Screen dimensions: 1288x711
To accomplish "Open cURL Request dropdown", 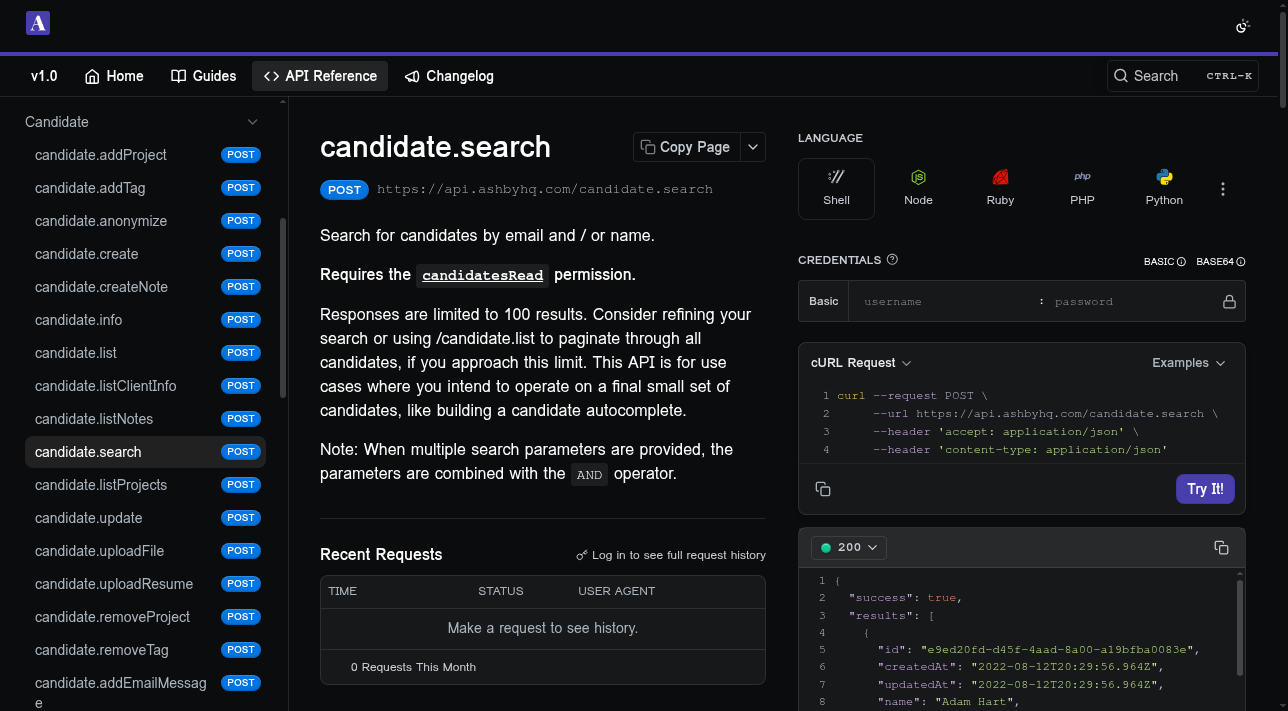I will (860, 363).
